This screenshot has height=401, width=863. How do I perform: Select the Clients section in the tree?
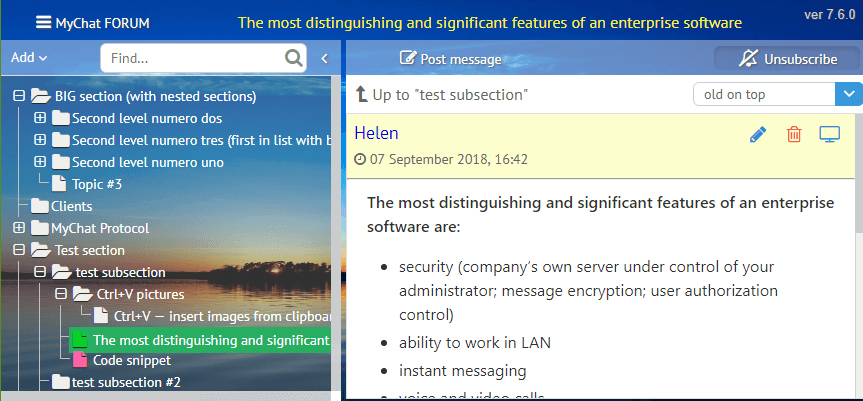tap(71, 206)
